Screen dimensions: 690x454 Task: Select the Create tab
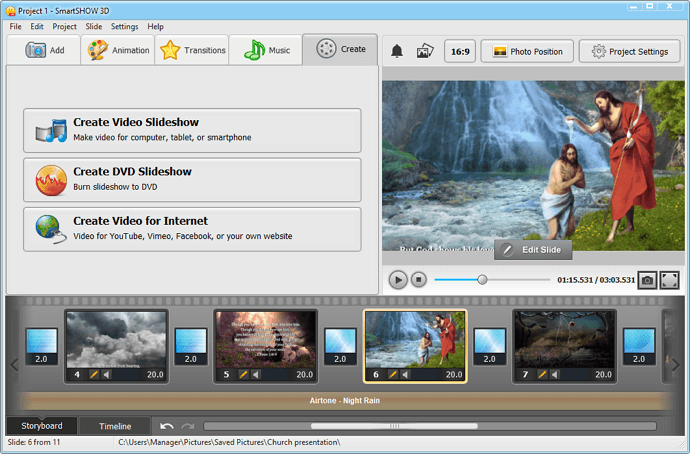pyautogui.click(x=340, y=49)
